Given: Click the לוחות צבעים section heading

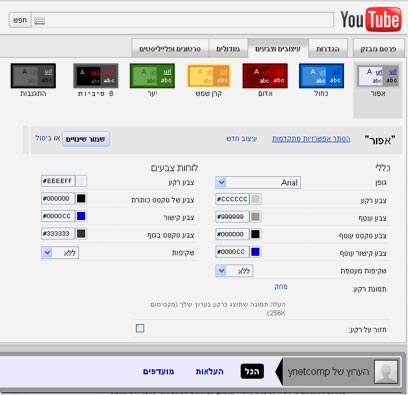Looking at the screenshot, I should [x=174, y=168].
